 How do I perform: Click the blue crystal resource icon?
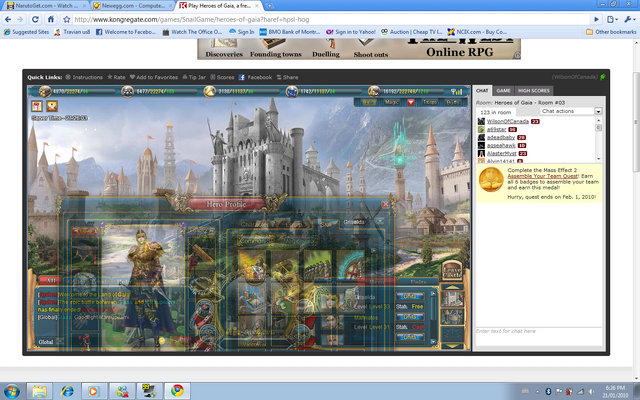click(x=291, y=91)
